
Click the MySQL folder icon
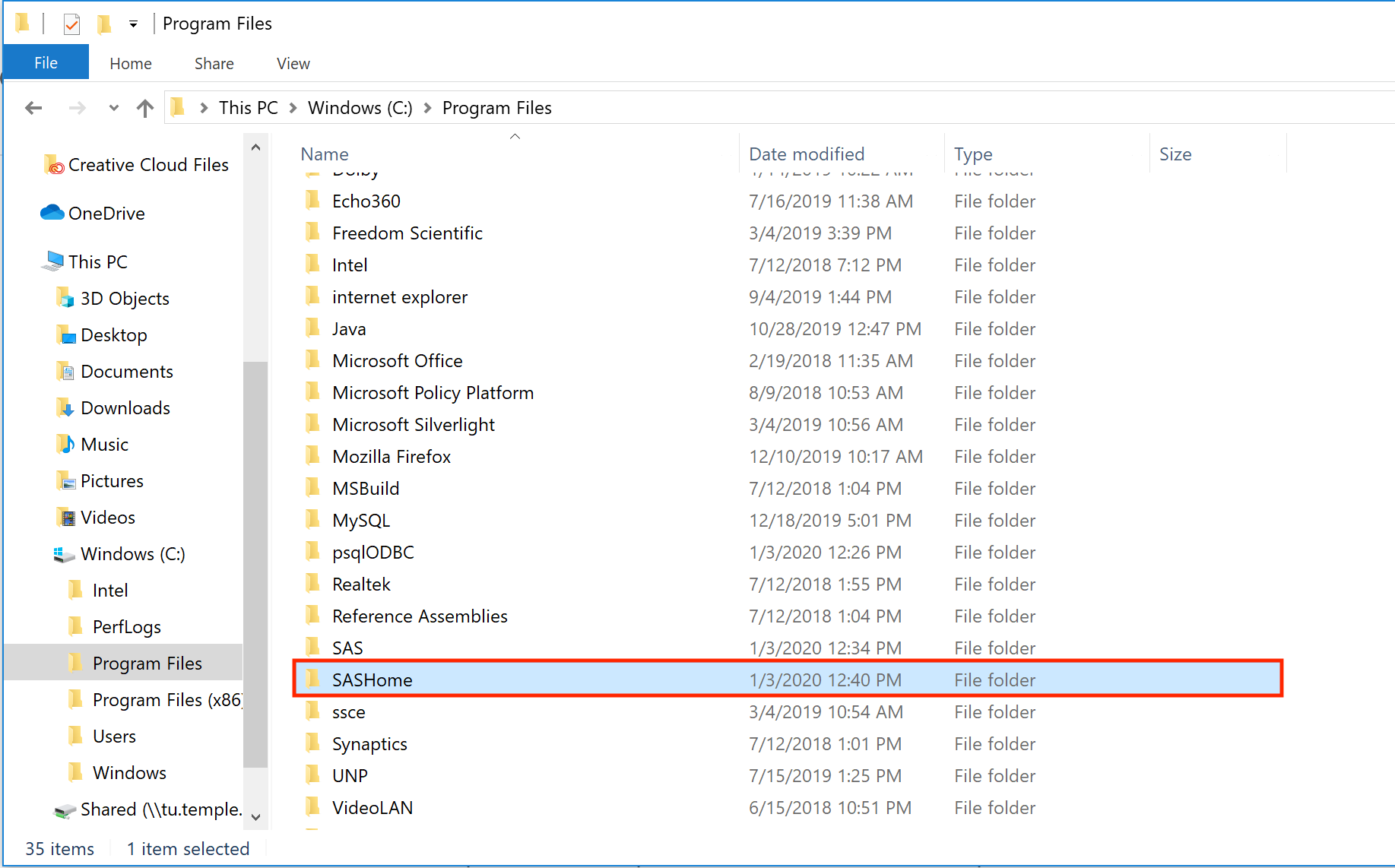click(x=312, y=520)
